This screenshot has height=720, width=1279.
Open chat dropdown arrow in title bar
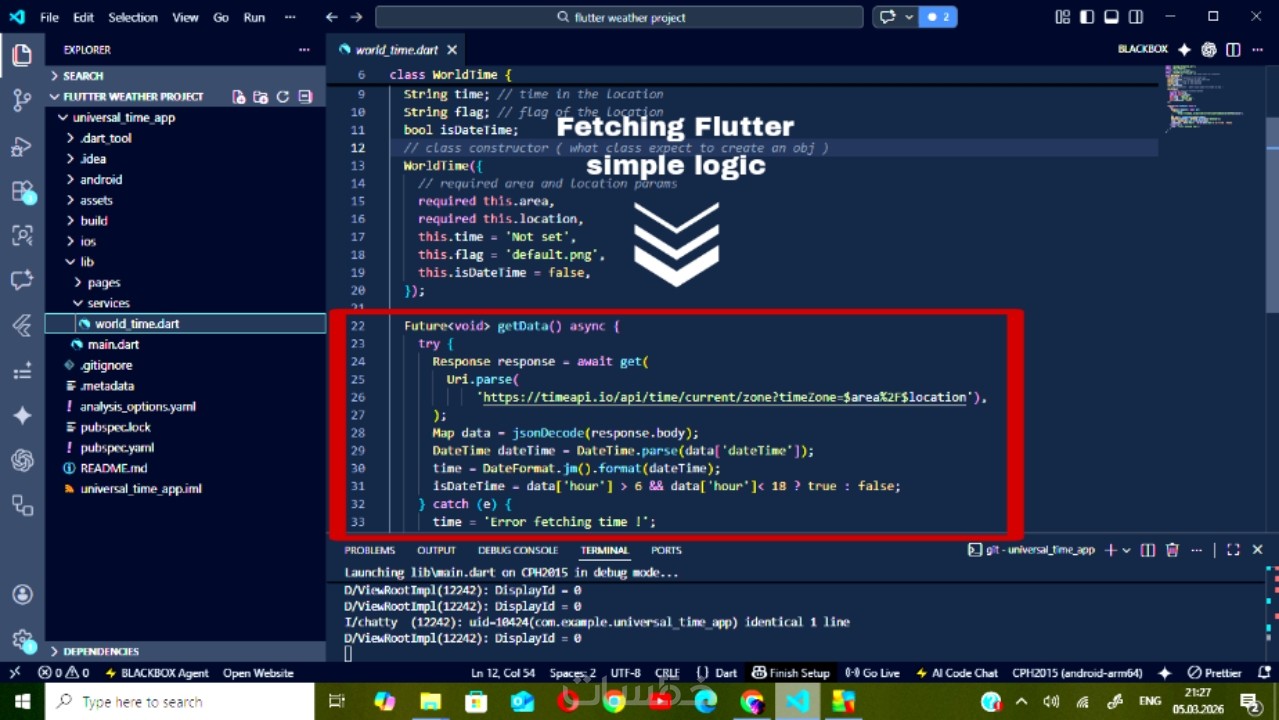tap(909, 17)
